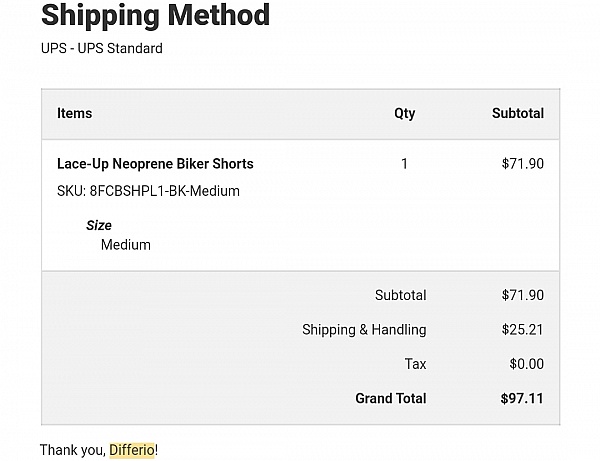
Task: Click the shipping cost $25.21
Action: (523, 330)
